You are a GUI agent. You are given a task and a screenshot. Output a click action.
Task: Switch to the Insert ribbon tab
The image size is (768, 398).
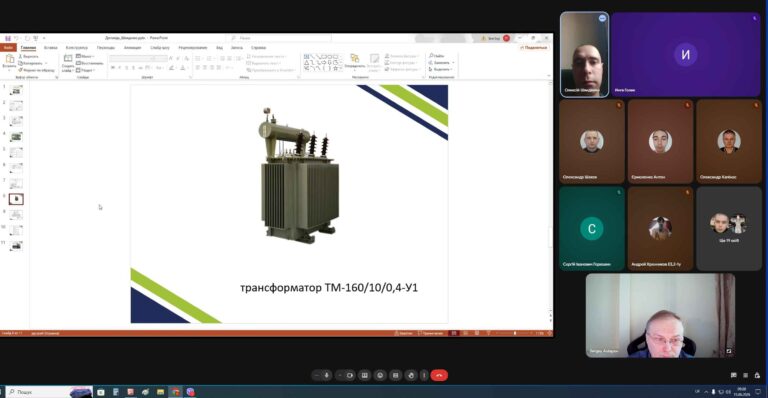point(50,47)
